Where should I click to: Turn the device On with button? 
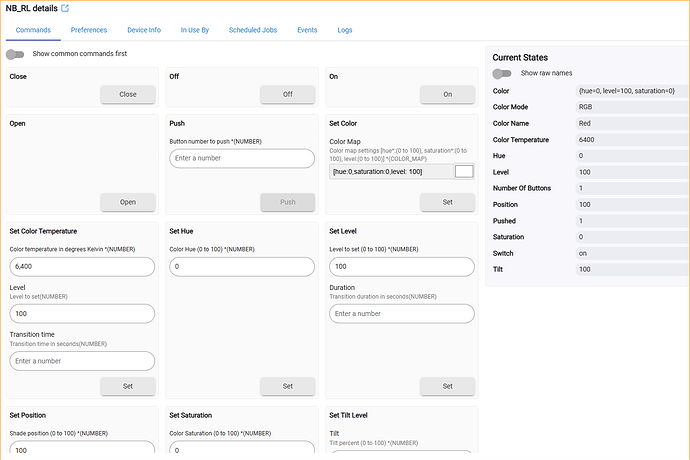[x=447, y=94]
